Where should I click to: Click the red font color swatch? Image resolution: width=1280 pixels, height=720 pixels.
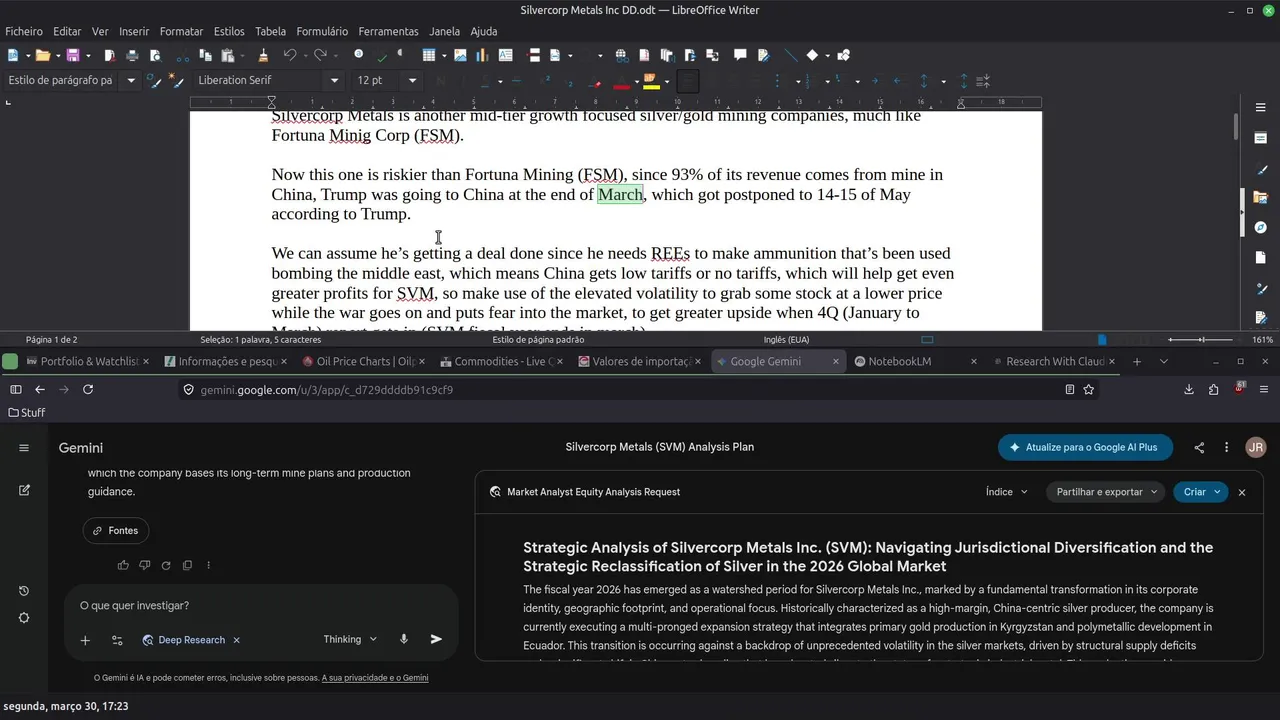[x=621, y=80]
